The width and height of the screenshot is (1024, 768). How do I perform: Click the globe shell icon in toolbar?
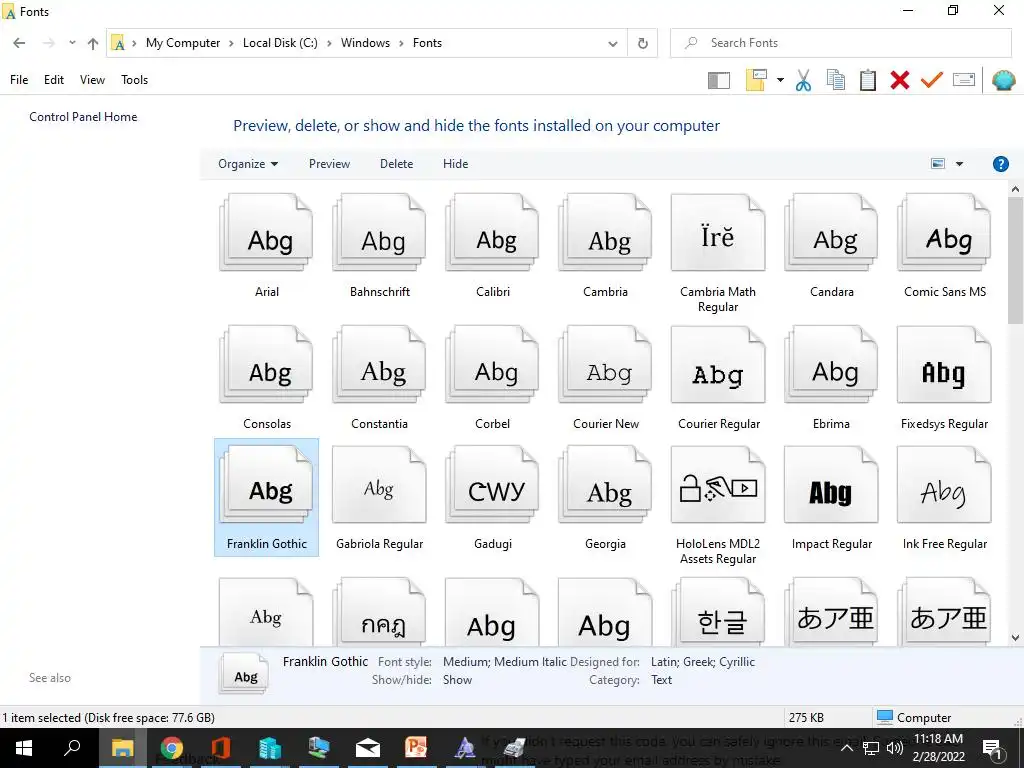tap(1003, 80)
